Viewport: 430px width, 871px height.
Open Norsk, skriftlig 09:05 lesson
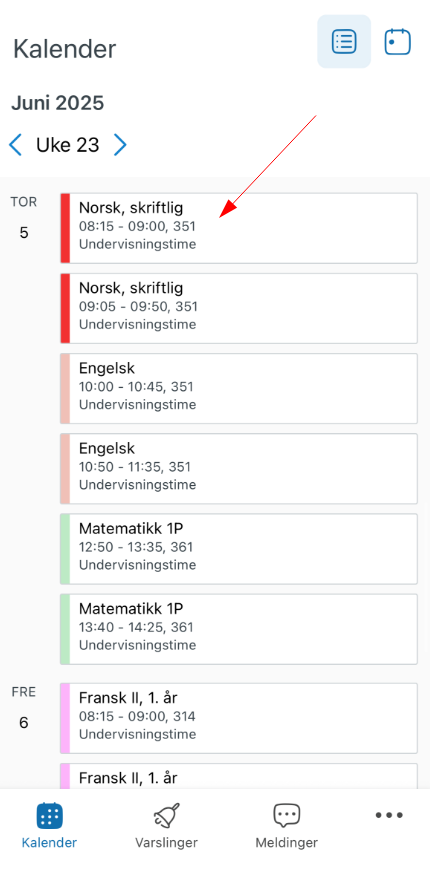click(x=239, y=308)
